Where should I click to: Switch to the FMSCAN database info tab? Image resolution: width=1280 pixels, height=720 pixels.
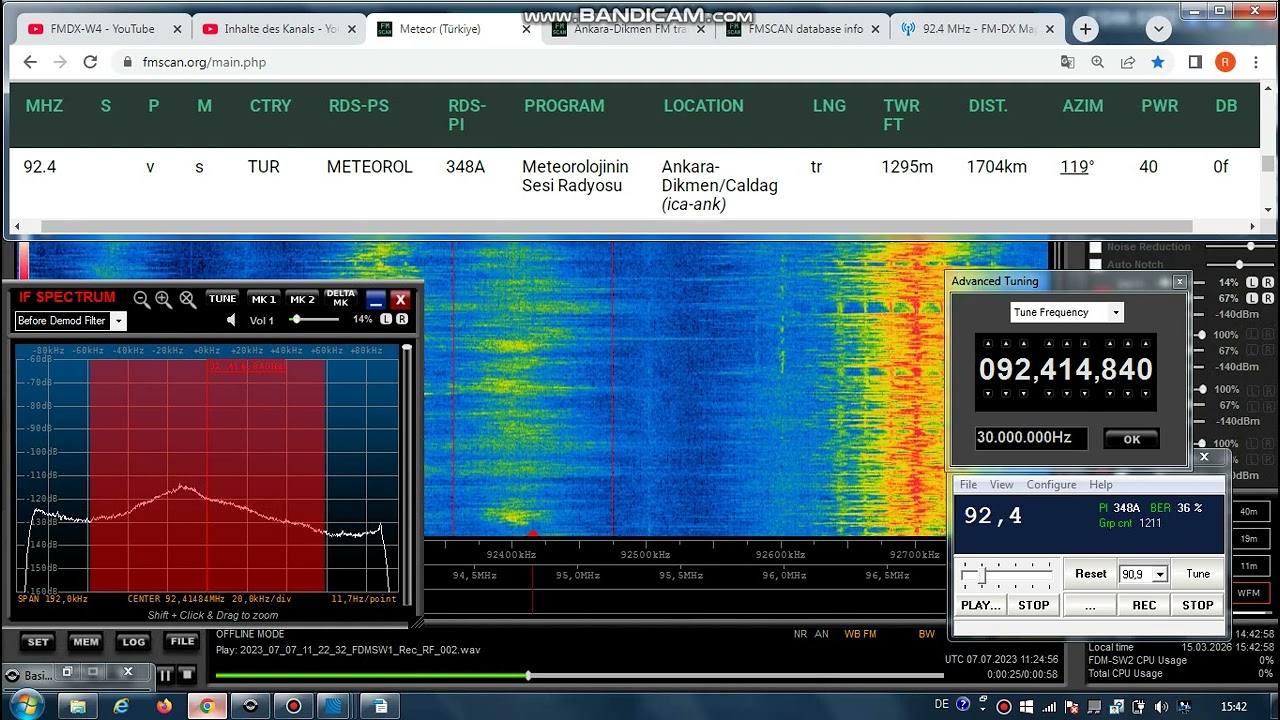point(805,29)
